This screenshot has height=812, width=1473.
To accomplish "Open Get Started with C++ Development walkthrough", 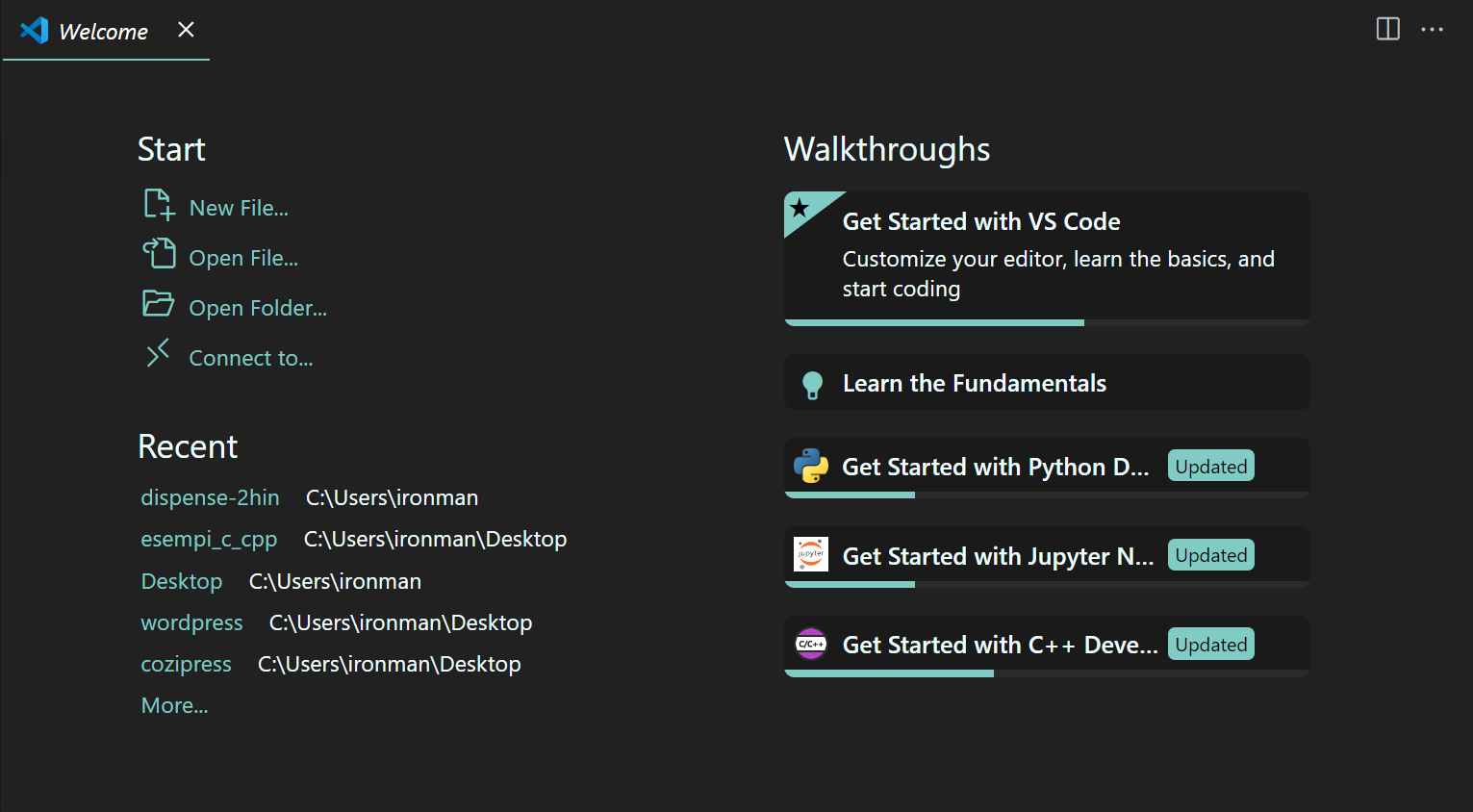I will pos(1047,646).
